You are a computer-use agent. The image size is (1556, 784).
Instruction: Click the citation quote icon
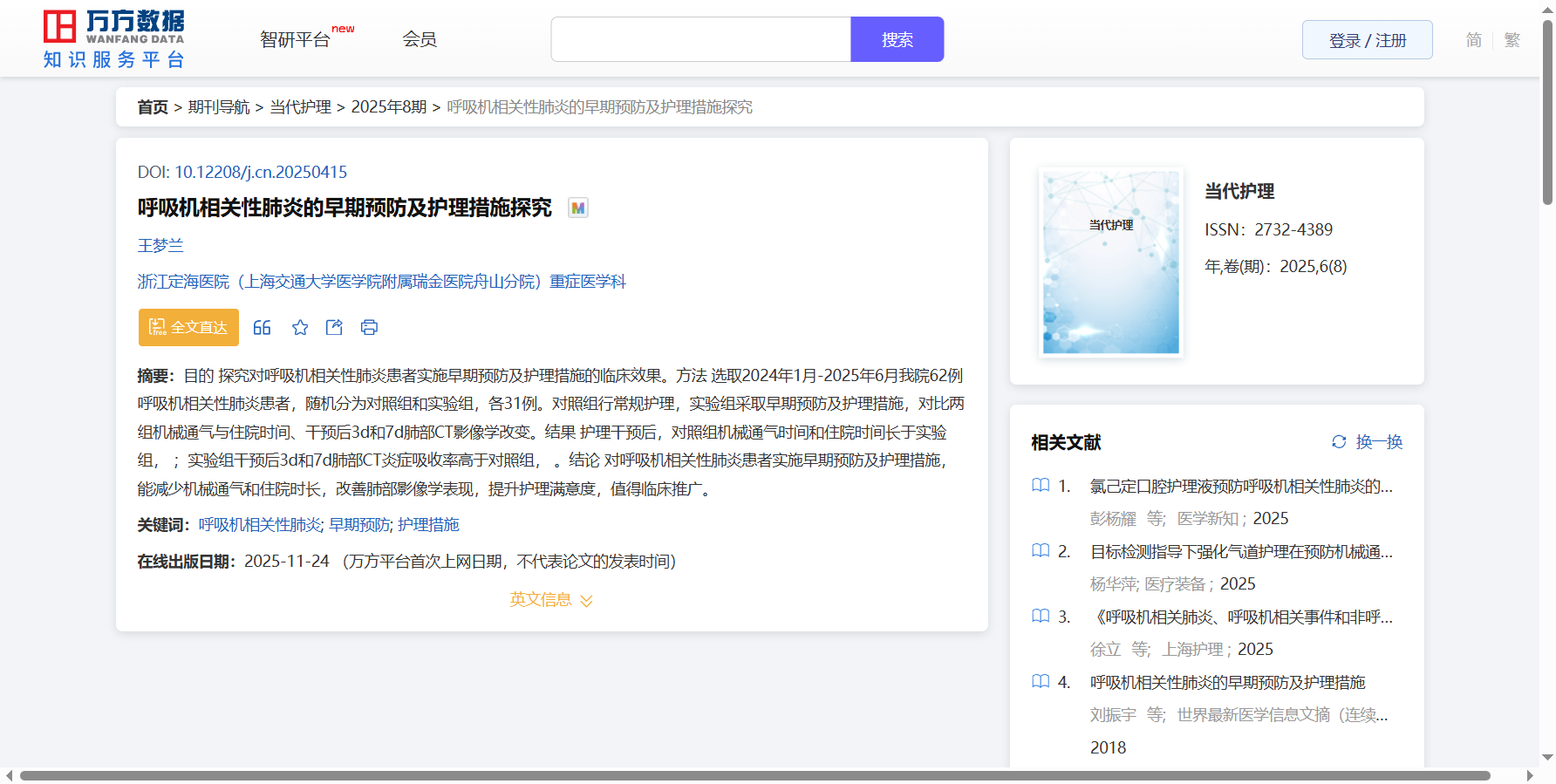(262, 328)
